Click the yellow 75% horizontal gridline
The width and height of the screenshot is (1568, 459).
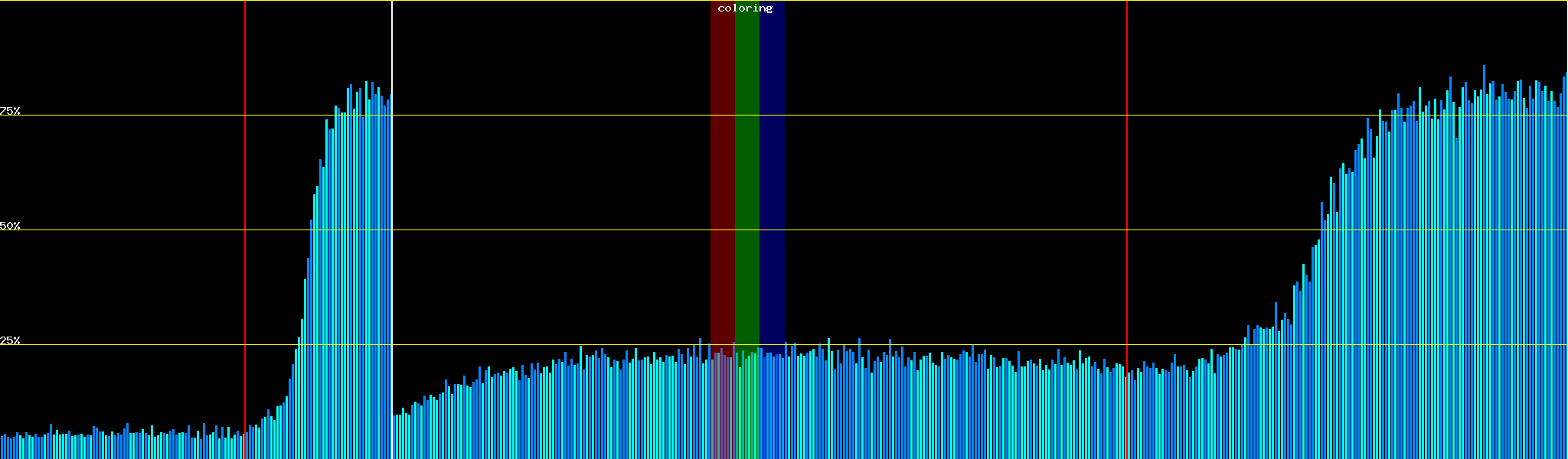tap(919, 116)
